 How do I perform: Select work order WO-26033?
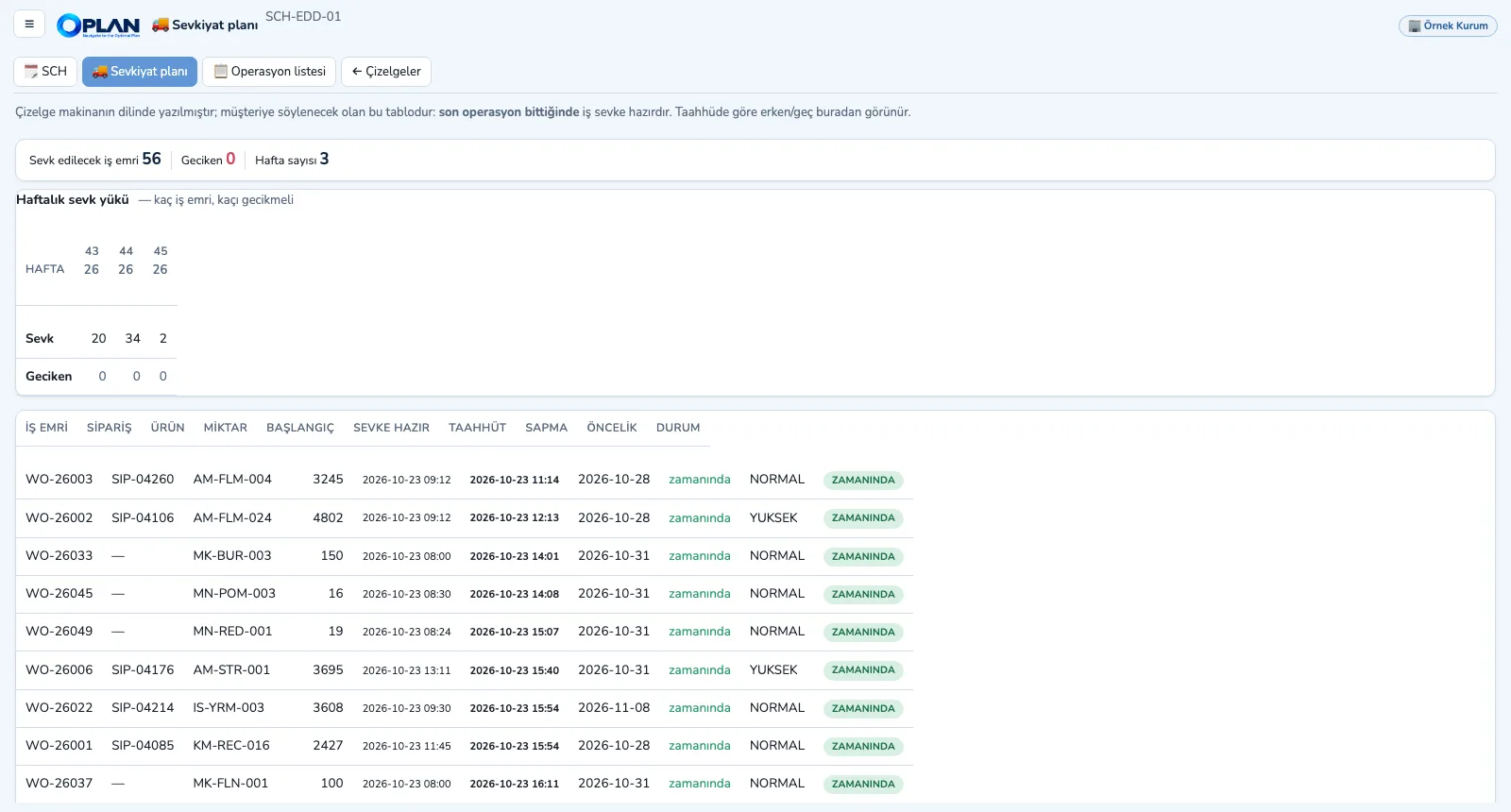click(x=59, y=556)
